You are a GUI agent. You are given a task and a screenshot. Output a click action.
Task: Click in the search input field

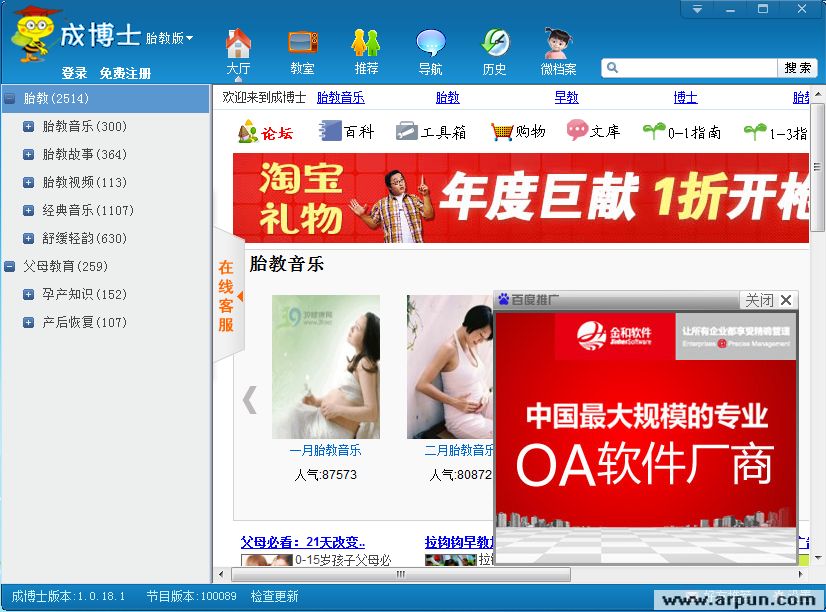pyautogui.click(x=697, y=68)
